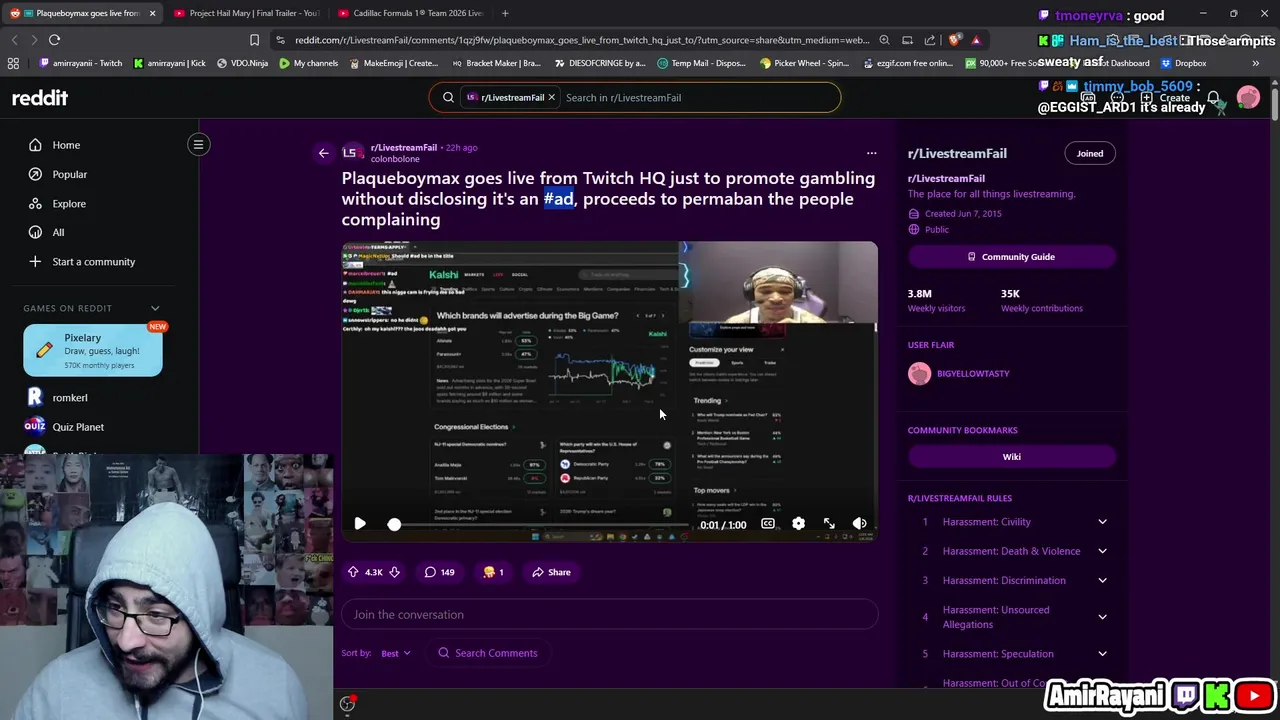Click the Joined button
1280x720 pixels.
(1089, 153)
